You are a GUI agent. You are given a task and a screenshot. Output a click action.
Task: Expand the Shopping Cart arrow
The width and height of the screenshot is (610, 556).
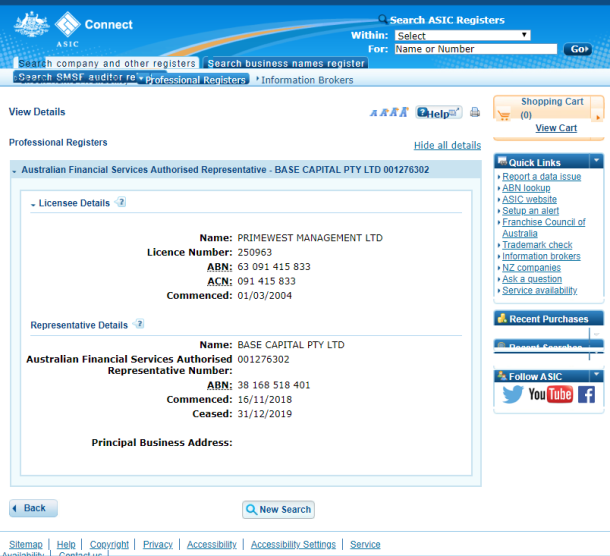(598, 117)
